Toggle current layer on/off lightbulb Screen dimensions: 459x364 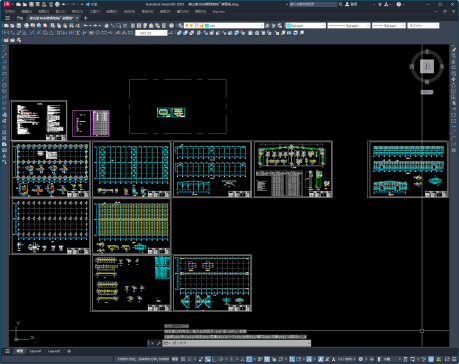tap(186, 25)
